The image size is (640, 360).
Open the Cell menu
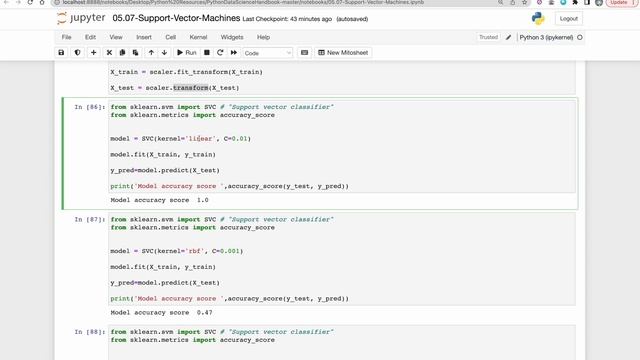(171, 37)
